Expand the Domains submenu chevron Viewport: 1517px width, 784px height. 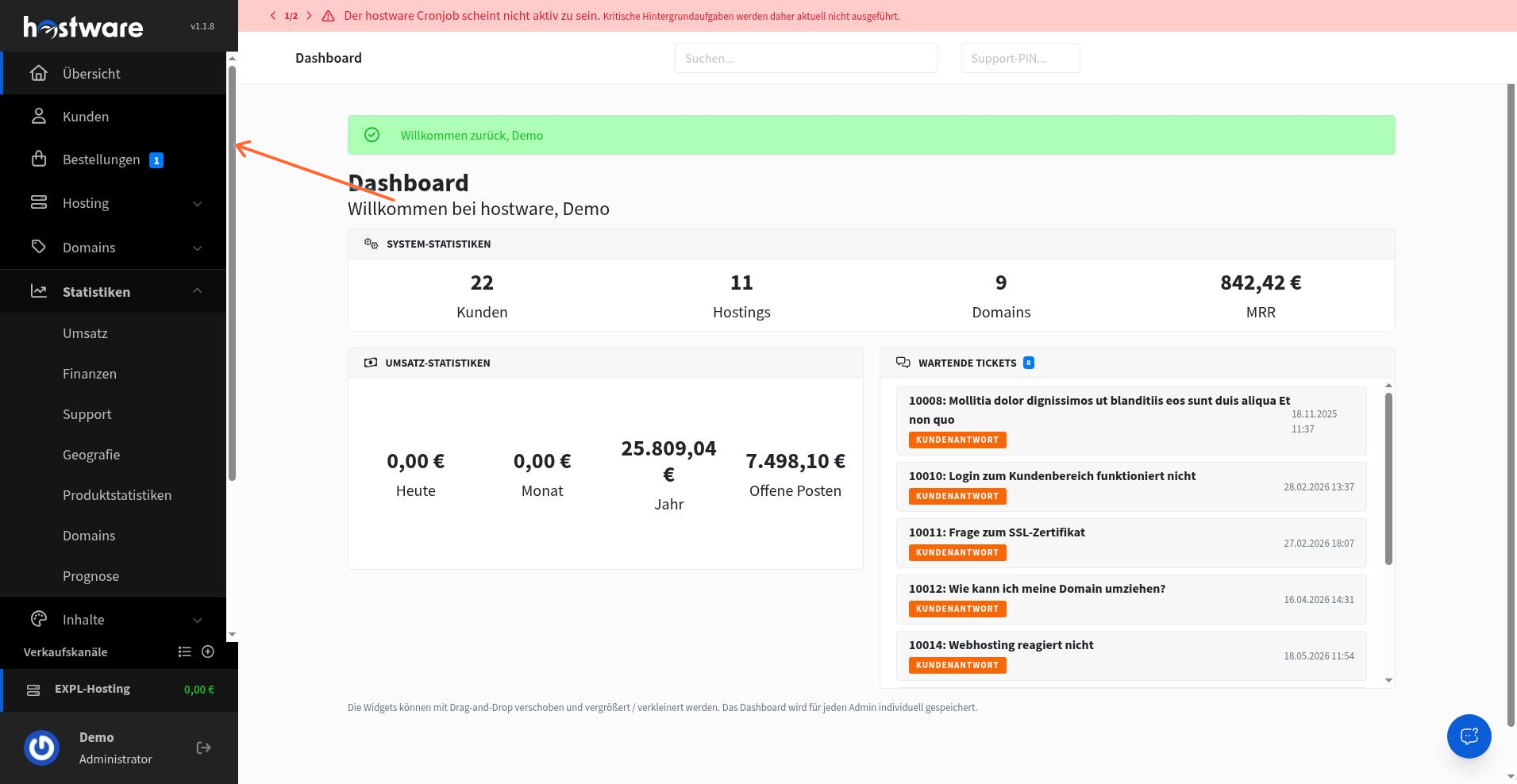(x=198, y=248)
